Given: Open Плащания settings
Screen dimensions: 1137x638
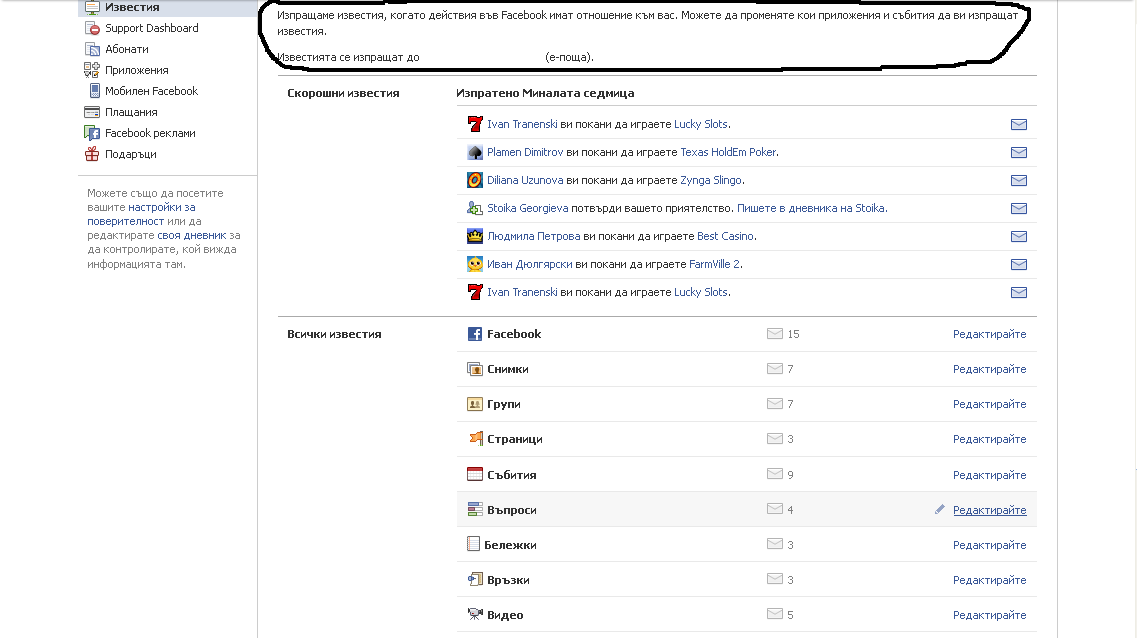Looking at the screenshot, I should 131,112.
